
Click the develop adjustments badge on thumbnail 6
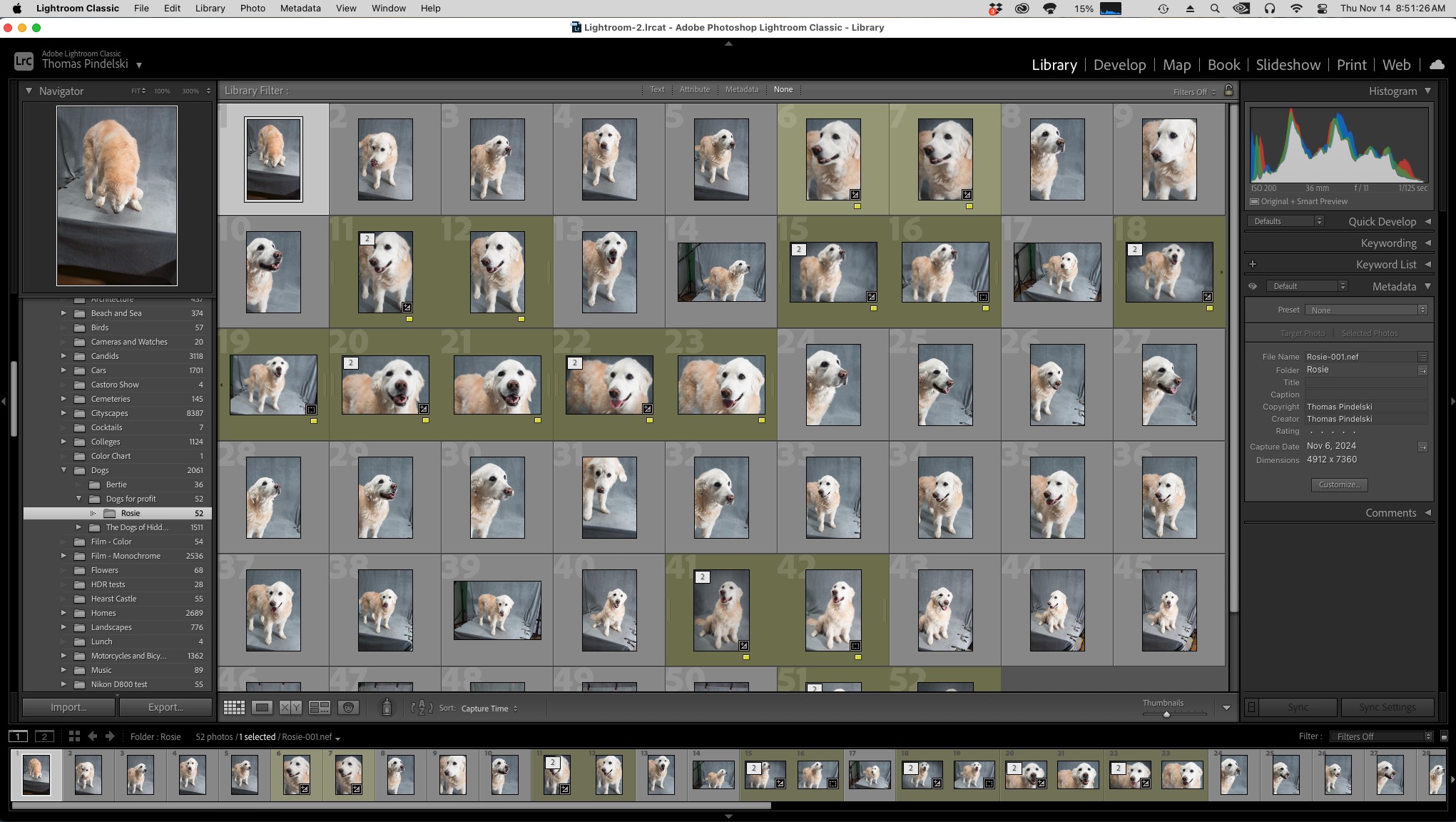855,194
